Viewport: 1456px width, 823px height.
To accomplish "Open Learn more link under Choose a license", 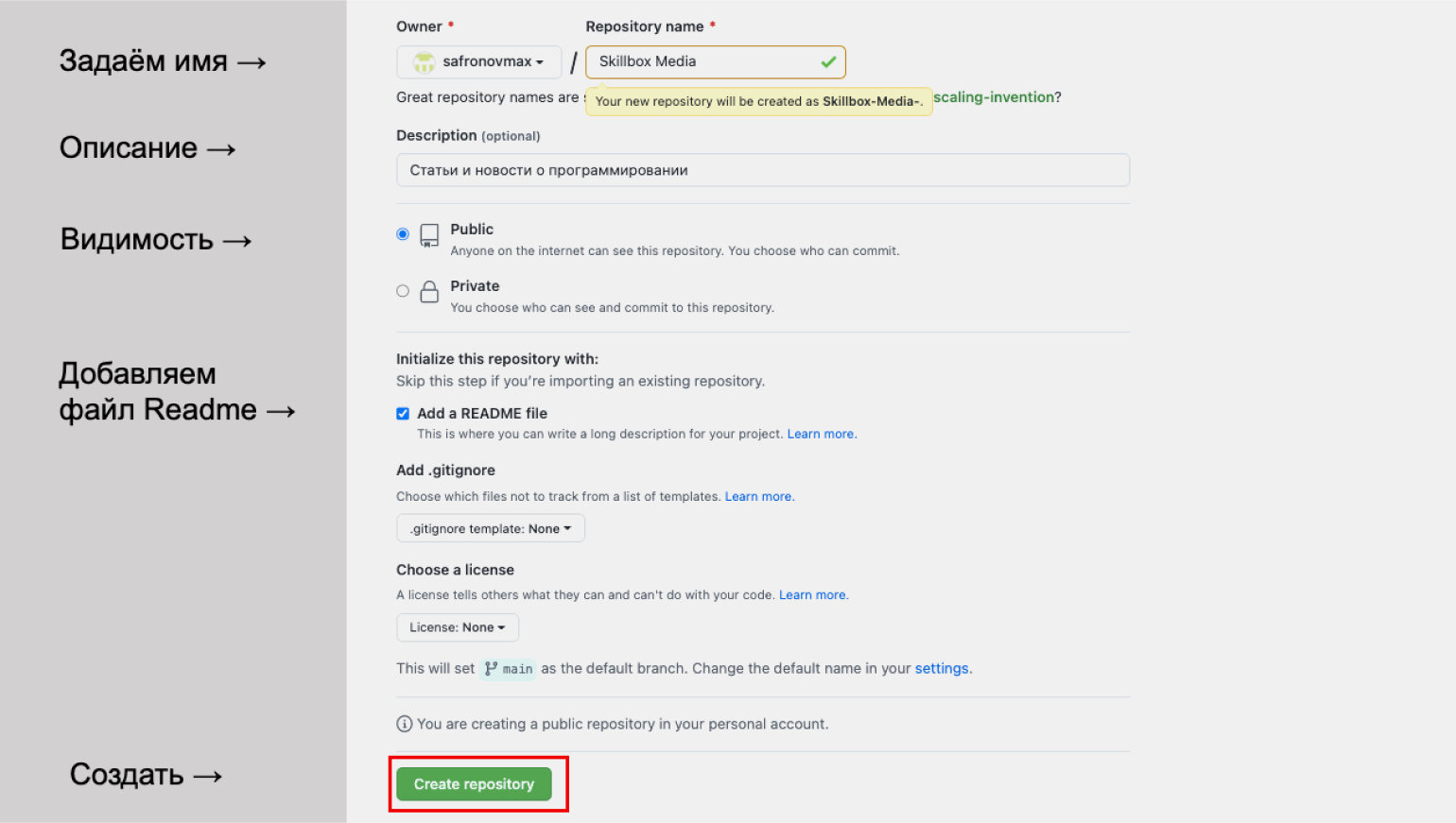I will point(812,595).
